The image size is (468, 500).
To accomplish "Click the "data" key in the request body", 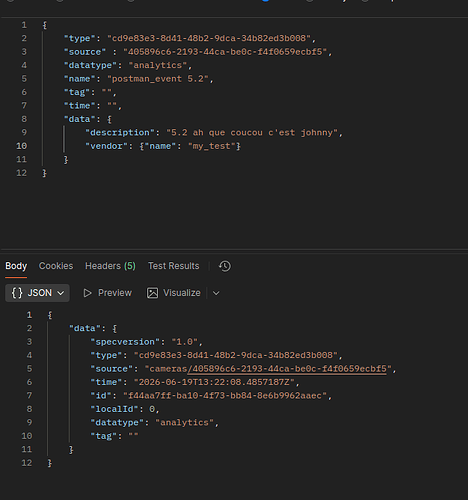I will click(80, 119).
